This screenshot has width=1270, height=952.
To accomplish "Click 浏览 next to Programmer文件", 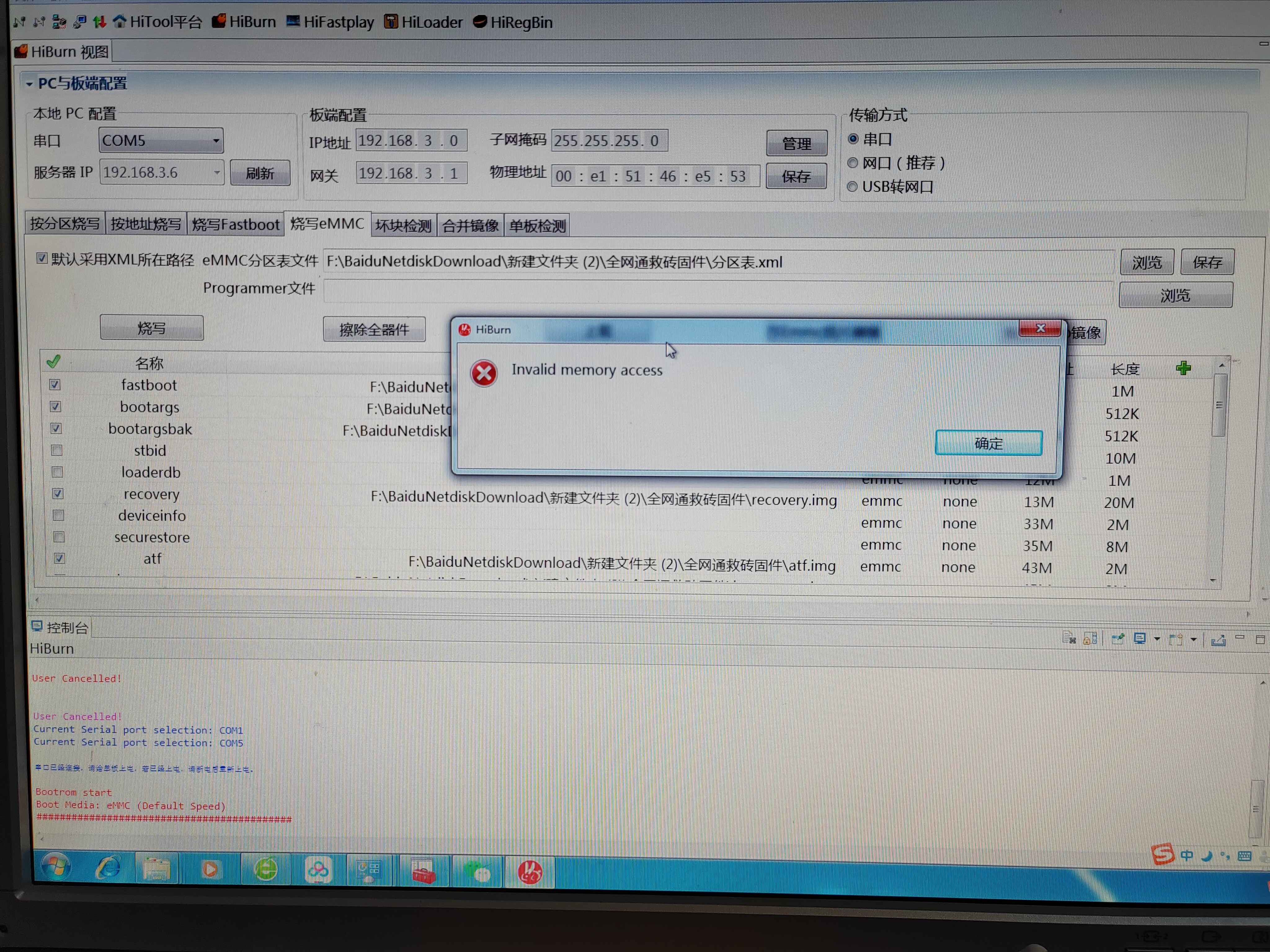I will [1175, 296].
